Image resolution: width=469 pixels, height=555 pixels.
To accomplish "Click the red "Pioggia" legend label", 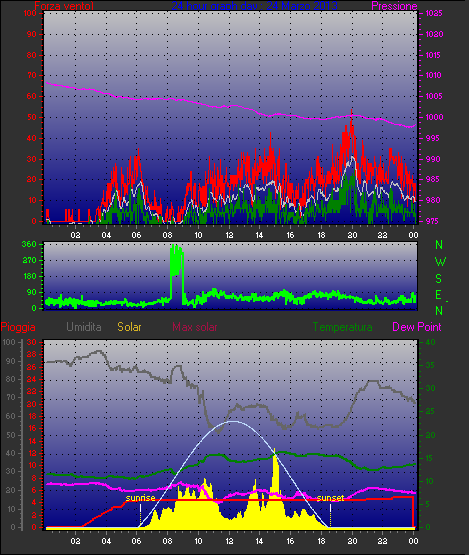I will coord(18,327).
